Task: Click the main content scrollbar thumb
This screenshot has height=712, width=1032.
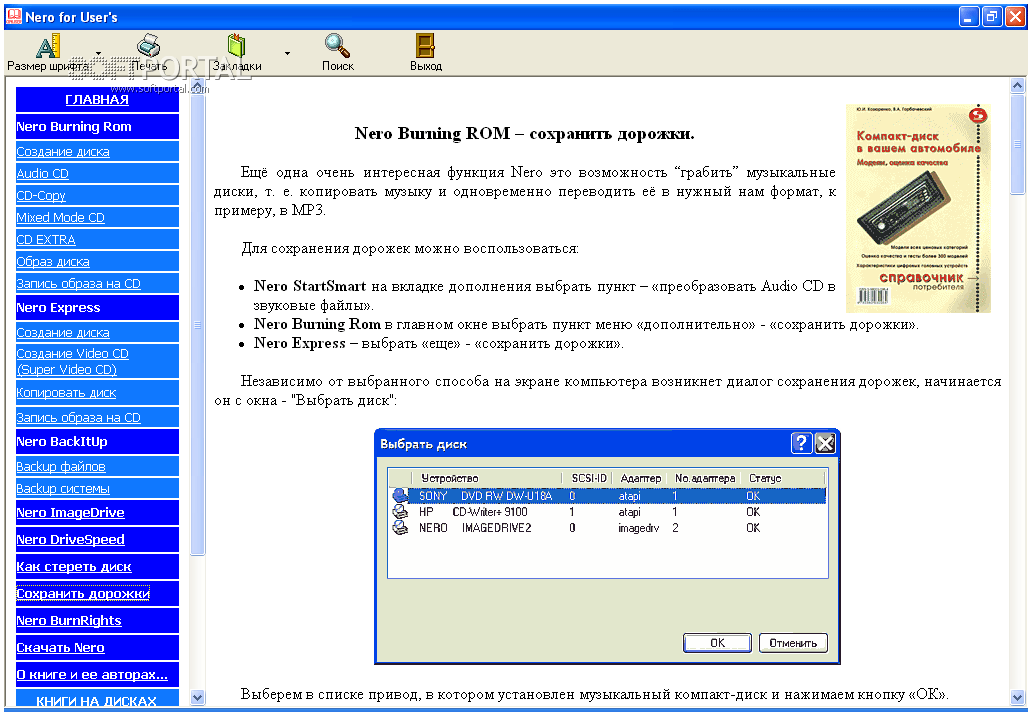Action: [x=1018, y=144]
